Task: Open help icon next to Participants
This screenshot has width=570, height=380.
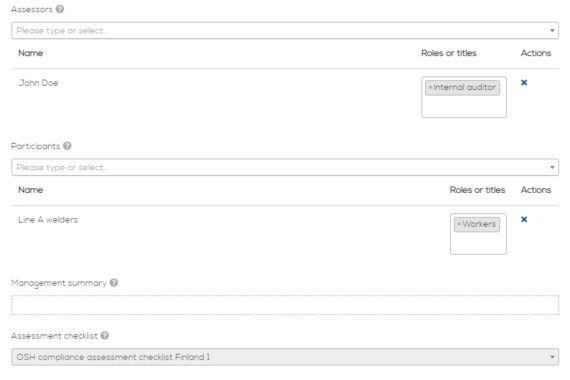Action: coord(67,146)
